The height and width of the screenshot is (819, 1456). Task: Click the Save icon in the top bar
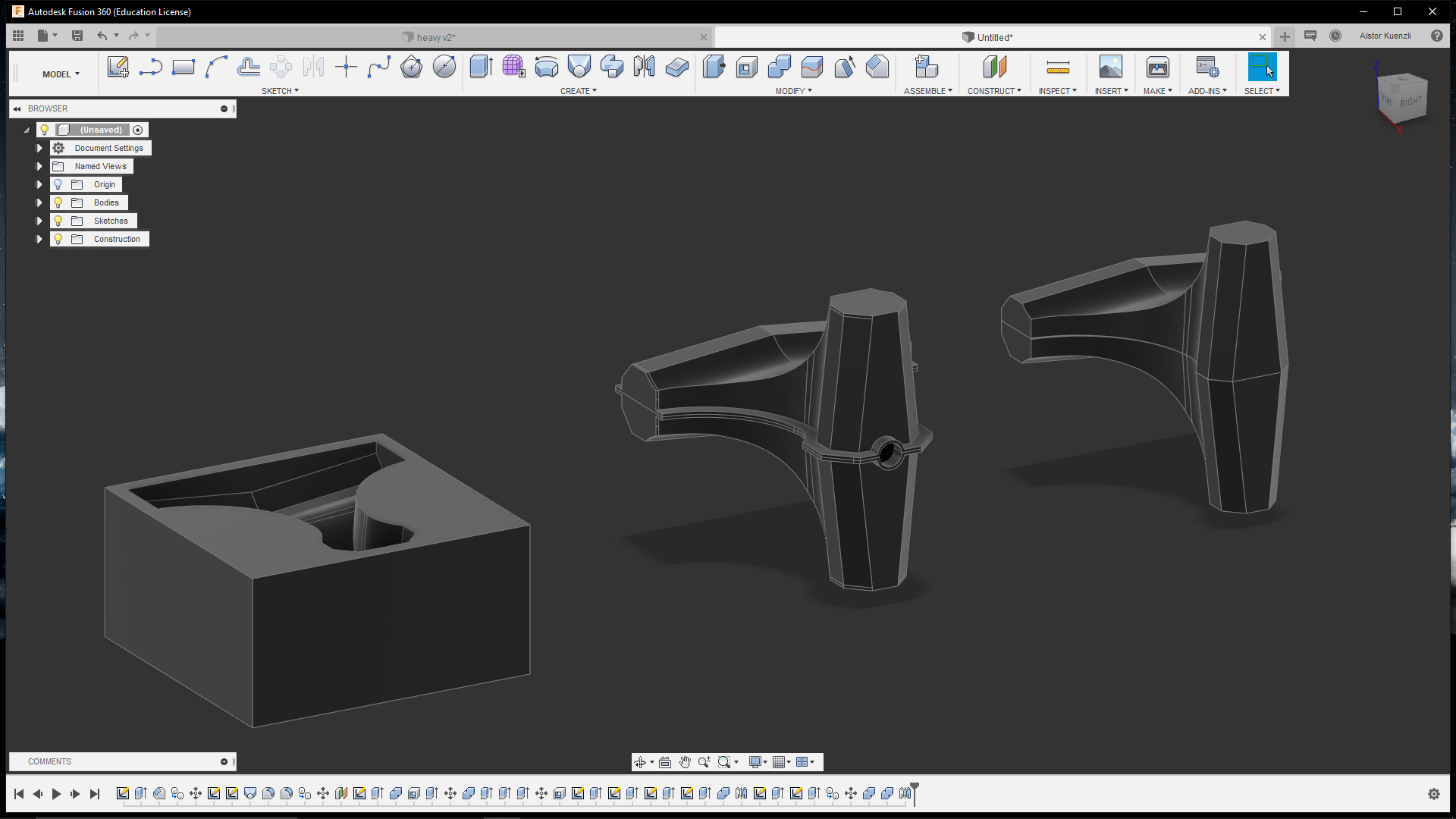pos(77,36)
